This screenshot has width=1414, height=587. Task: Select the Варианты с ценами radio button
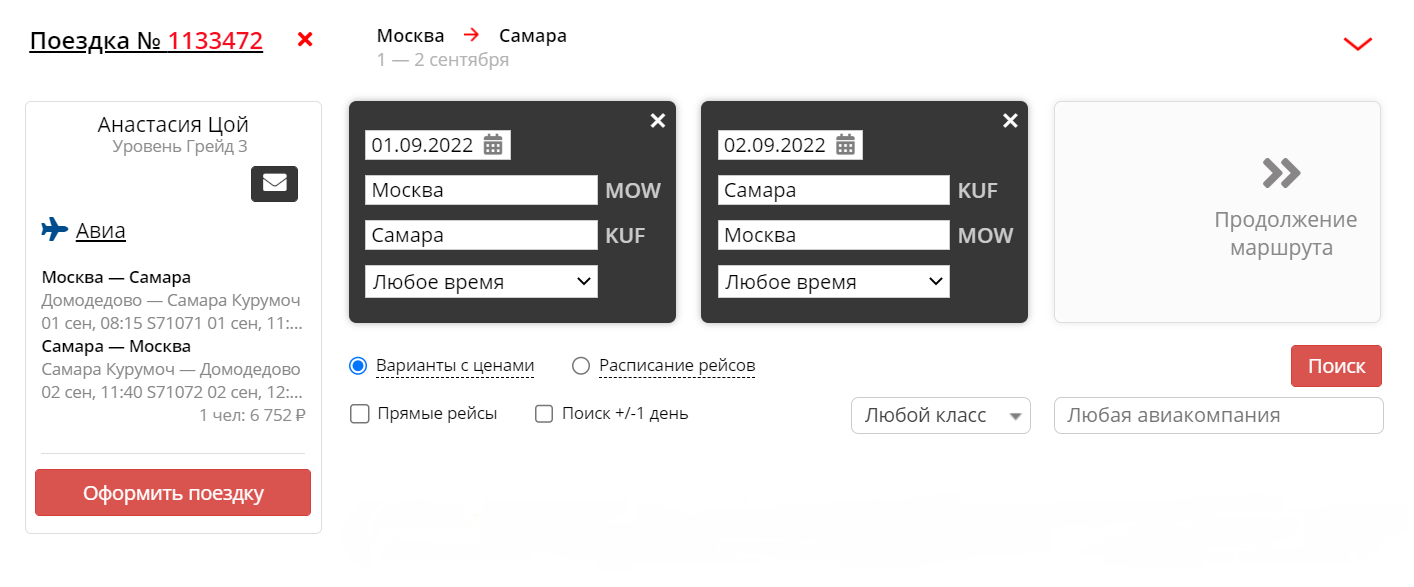click(x=359, y=366)
